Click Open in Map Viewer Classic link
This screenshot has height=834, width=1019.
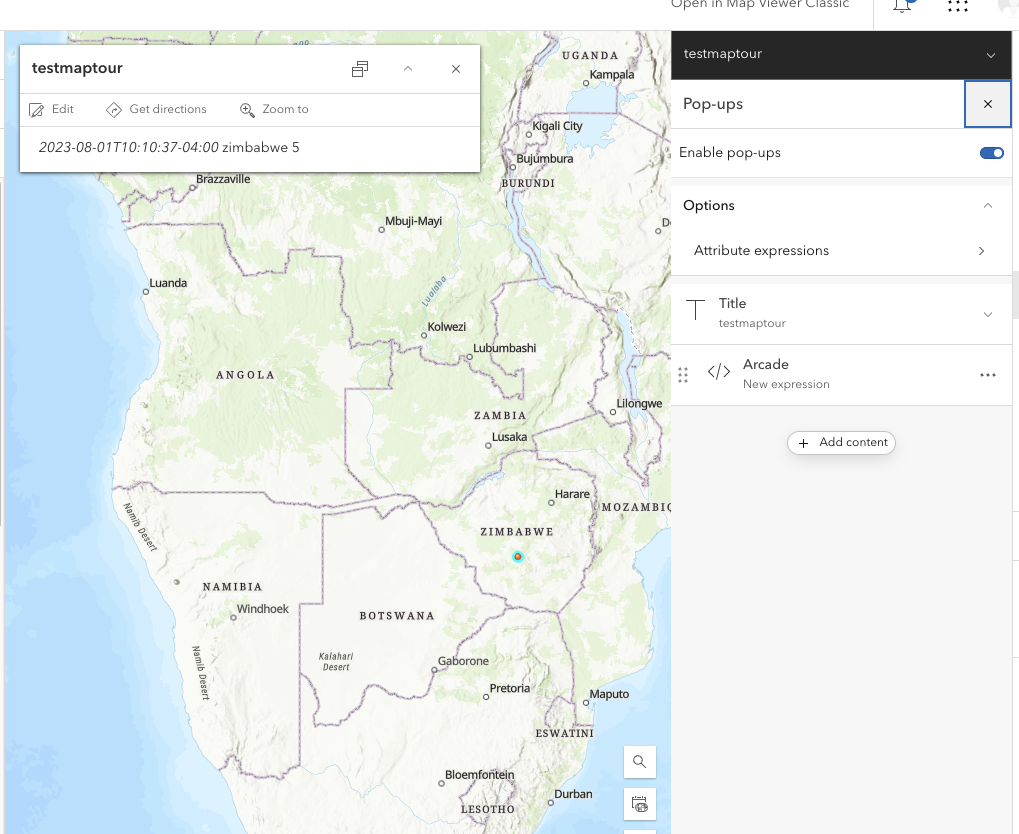point(760,5)
